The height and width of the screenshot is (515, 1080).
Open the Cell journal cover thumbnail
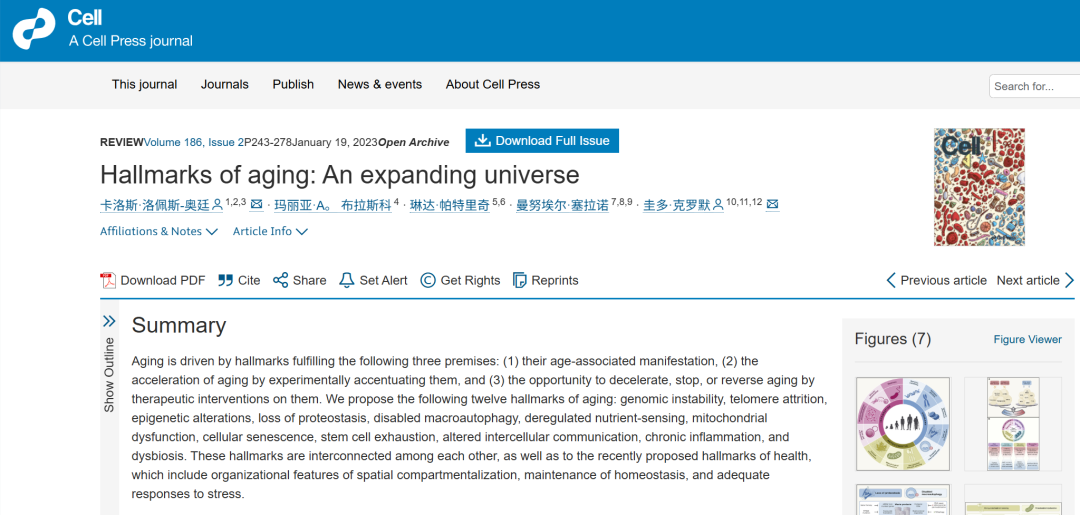979,187
